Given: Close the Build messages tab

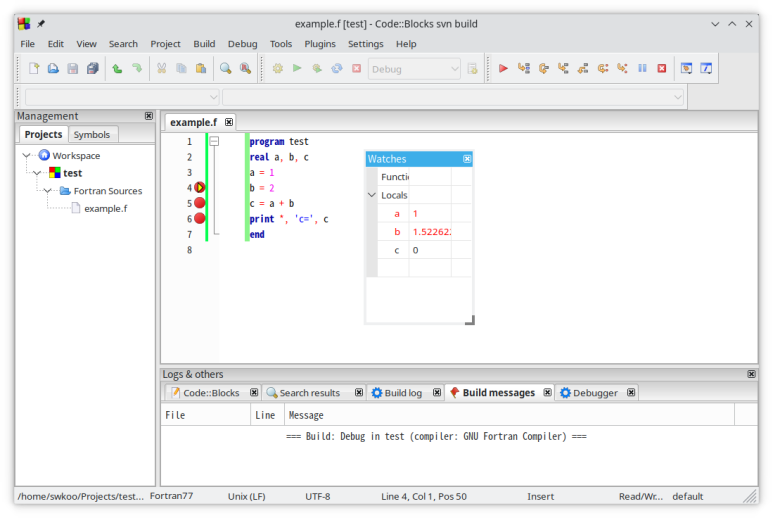Looking at the screenshot, I should click(x=547, y=392).
